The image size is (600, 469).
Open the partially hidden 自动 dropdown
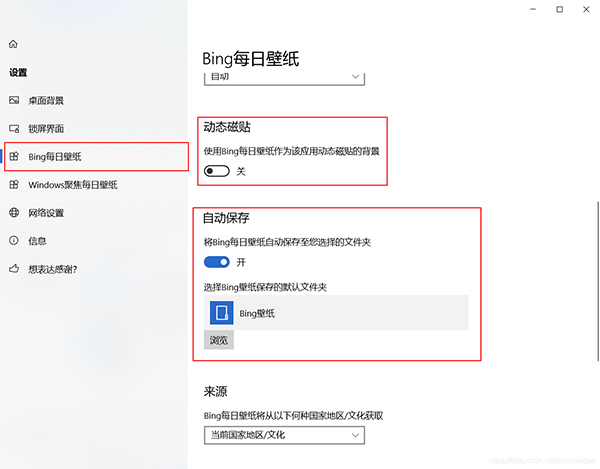point(284,78)
